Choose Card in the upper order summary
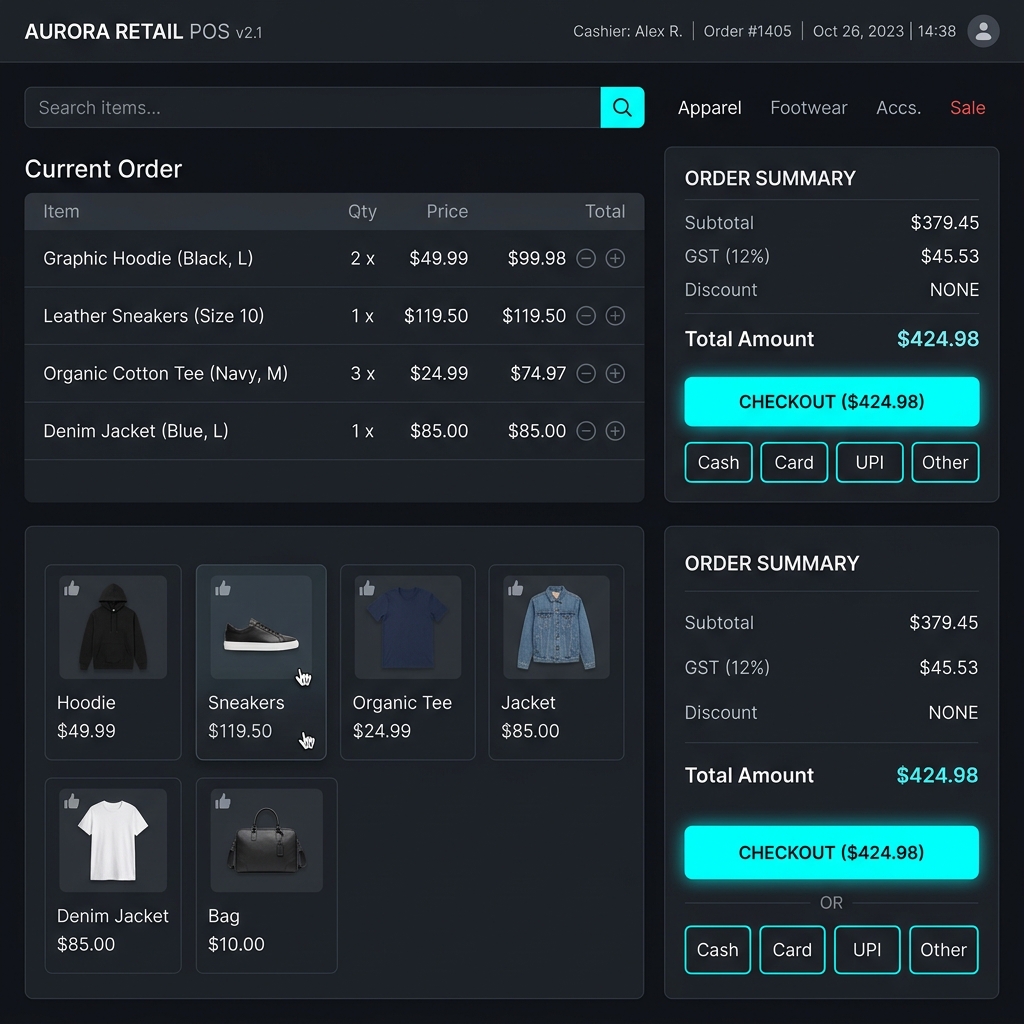The height and width of the screenshot is (1024, 1024). [x=794, y=462]
